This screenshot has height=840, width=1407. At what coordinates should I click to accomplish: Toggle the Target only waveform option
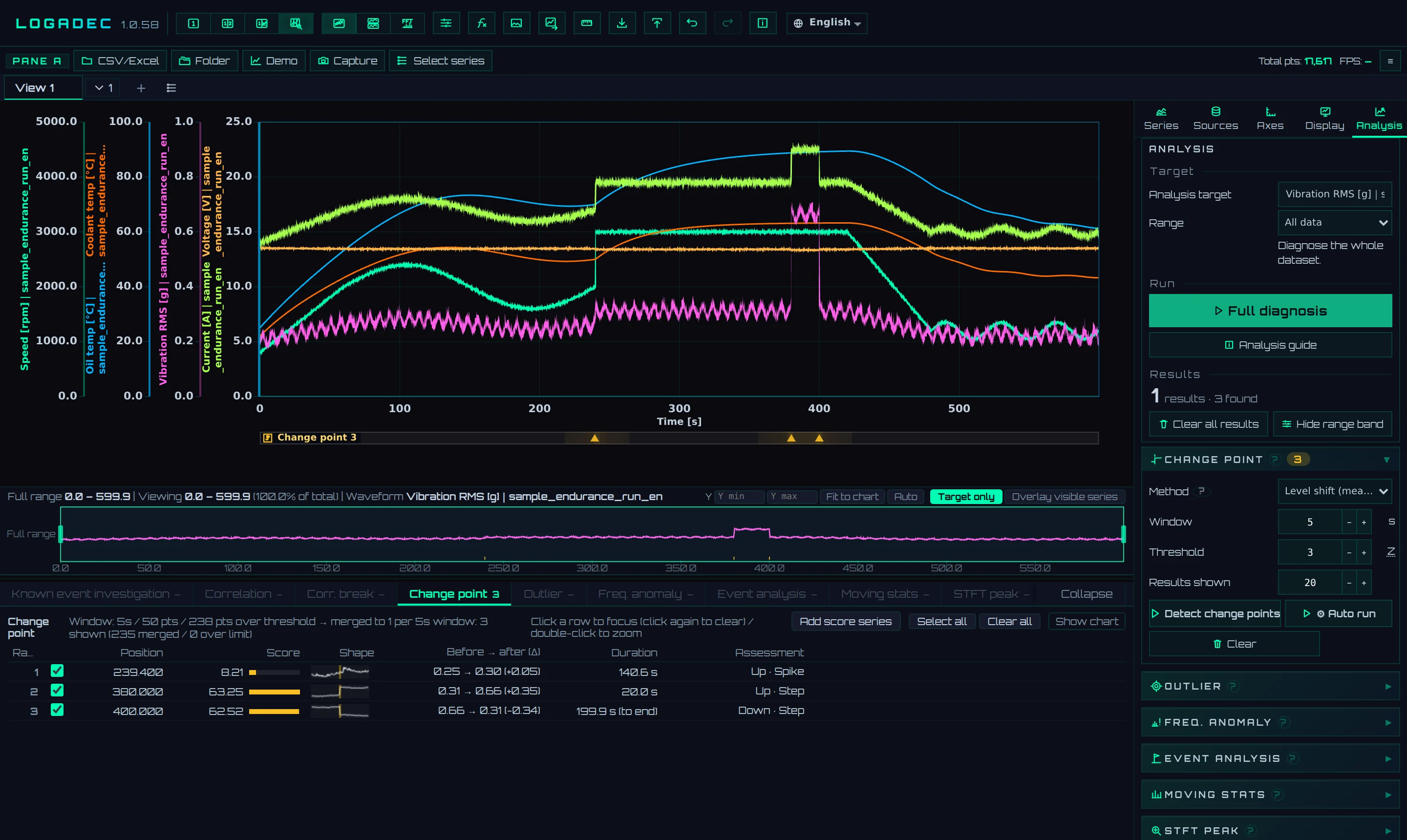point(966,496)
